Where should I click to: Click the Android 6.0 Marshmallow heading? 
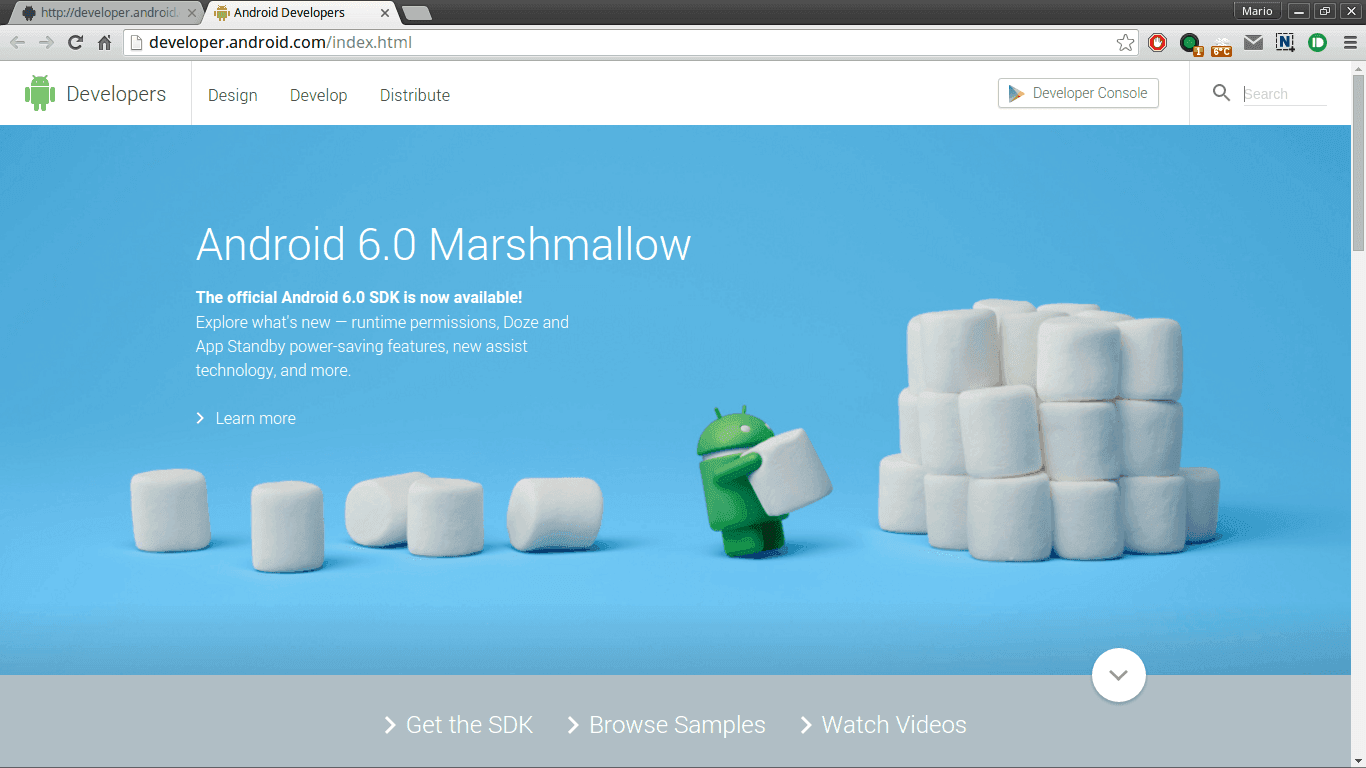pyautogui.click(x=443, y=244)
